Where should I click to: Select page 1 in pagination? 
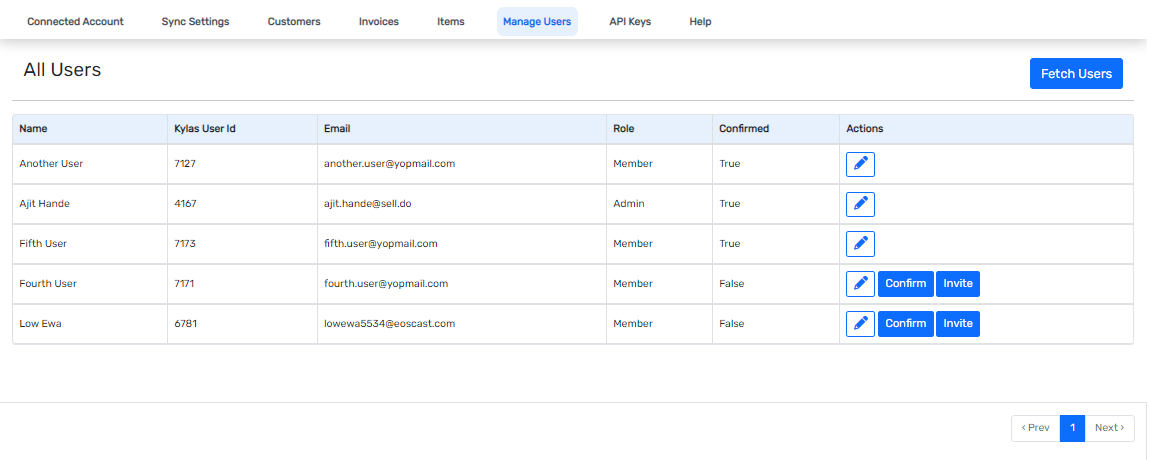[x=1072, y=428]
